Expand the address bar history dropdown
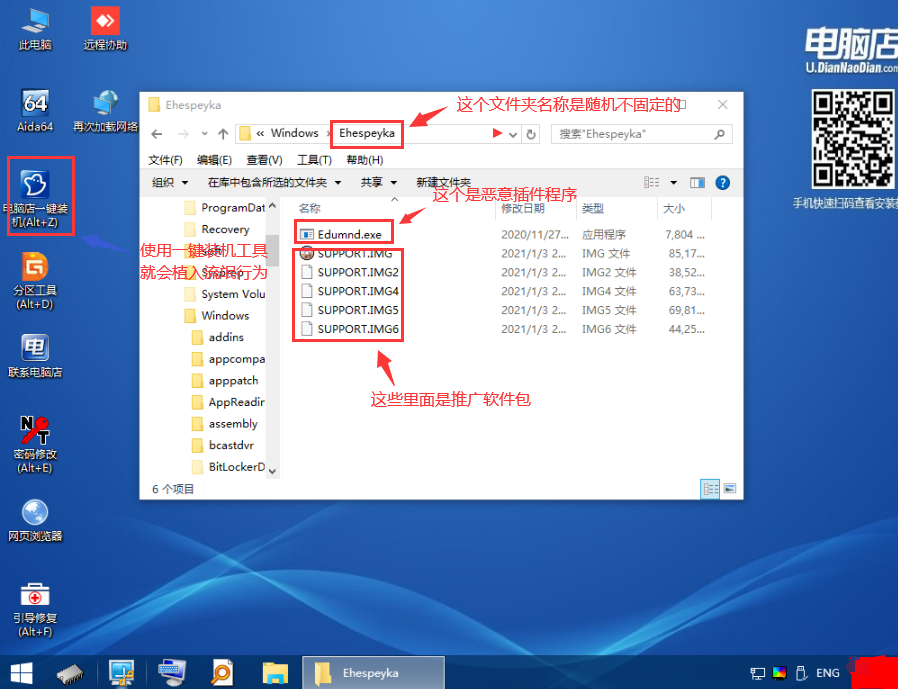Screen dimensions: 898x689 (513, 135)
